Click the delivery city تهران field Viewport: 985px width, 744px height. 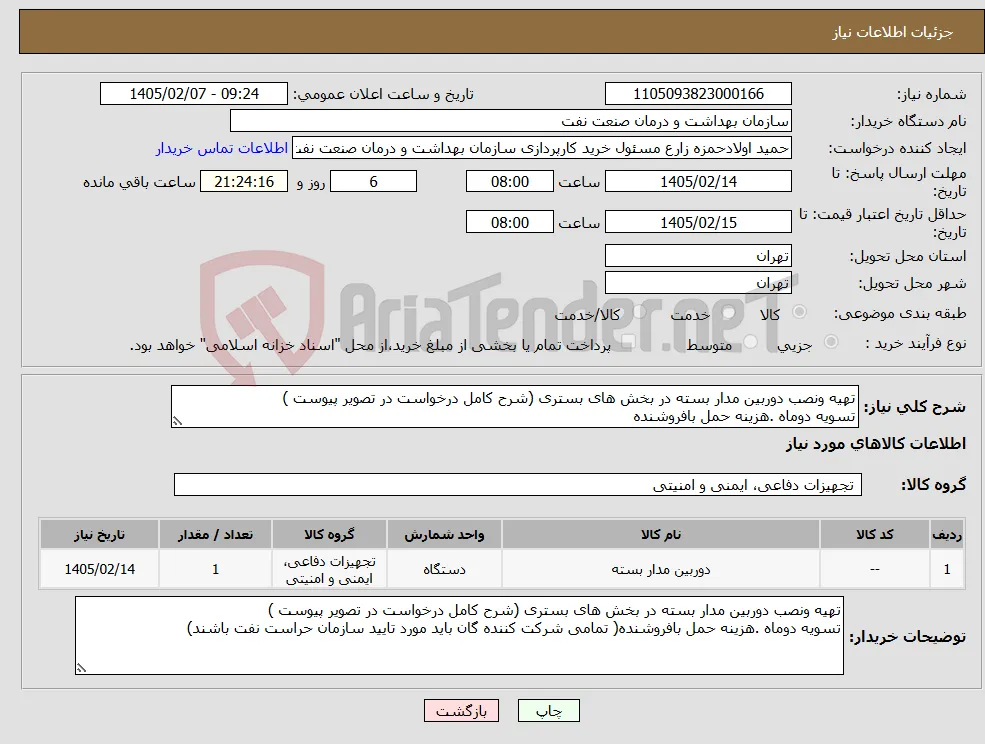coord(698,283)
